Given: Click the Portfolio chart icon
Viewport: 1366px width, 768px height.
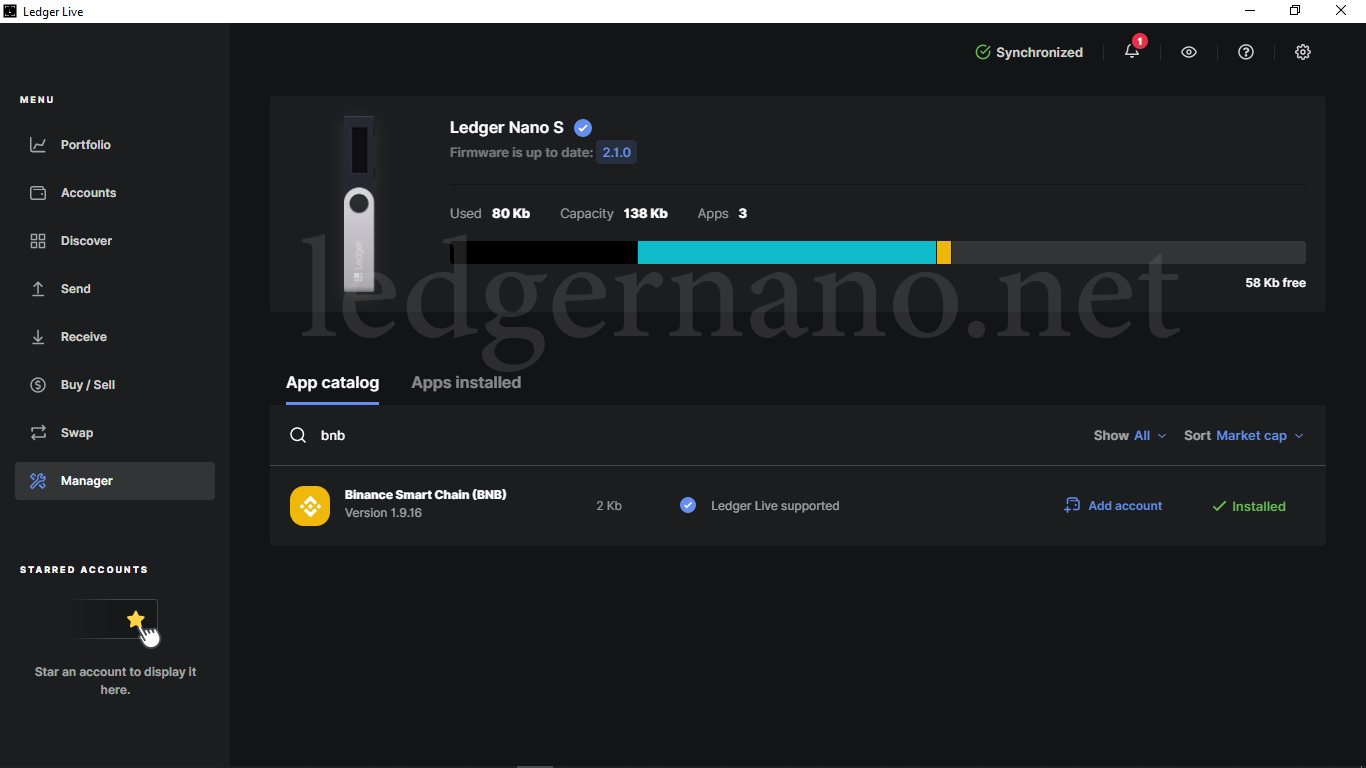Looking at the screenshot, I should (x=38, y=145).
